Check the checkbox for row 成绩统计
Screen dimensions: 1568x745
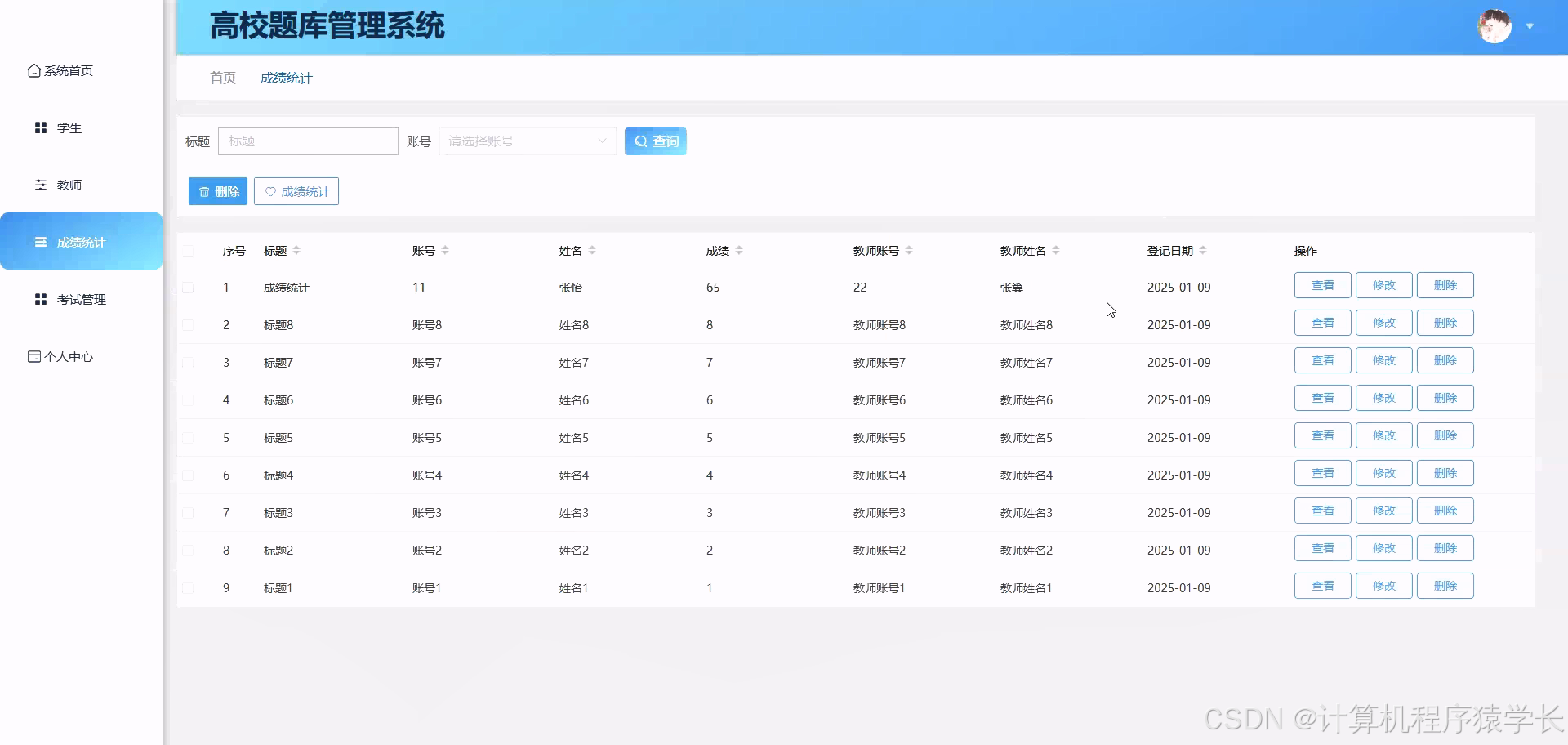188,288
